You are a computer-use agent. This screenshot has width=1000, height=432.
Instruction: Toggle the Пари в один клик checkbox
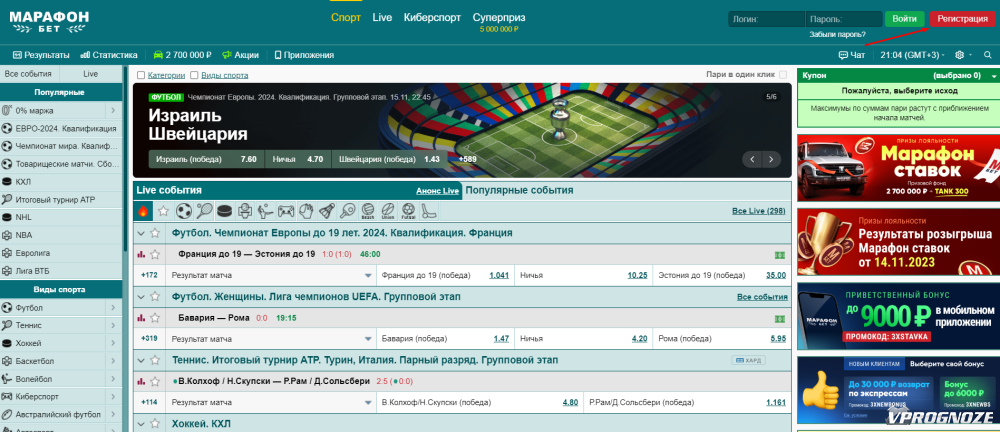(783, 75)
